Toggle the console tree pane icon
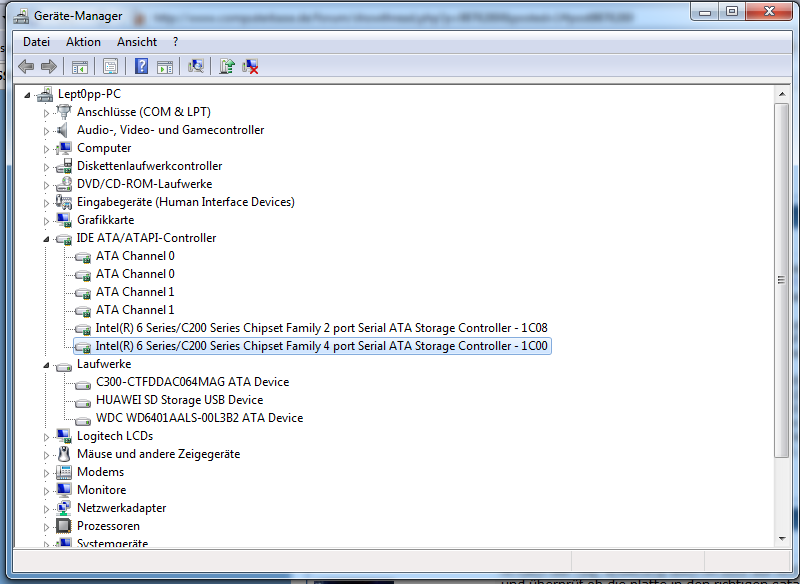801x584 pixels. click(x=80, y=66)
